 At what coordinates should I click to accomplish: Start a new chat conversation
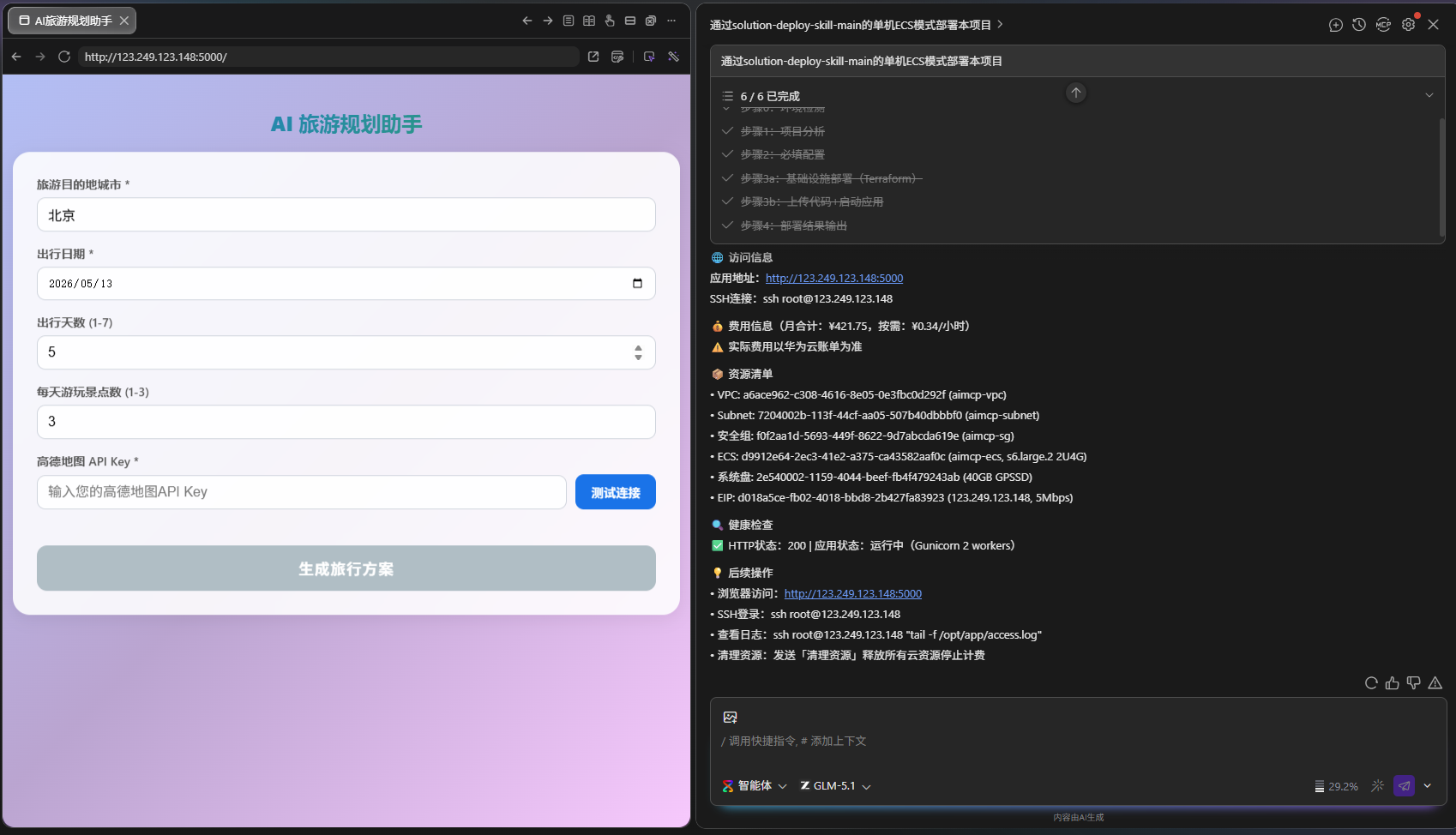tap(1336, 25)
